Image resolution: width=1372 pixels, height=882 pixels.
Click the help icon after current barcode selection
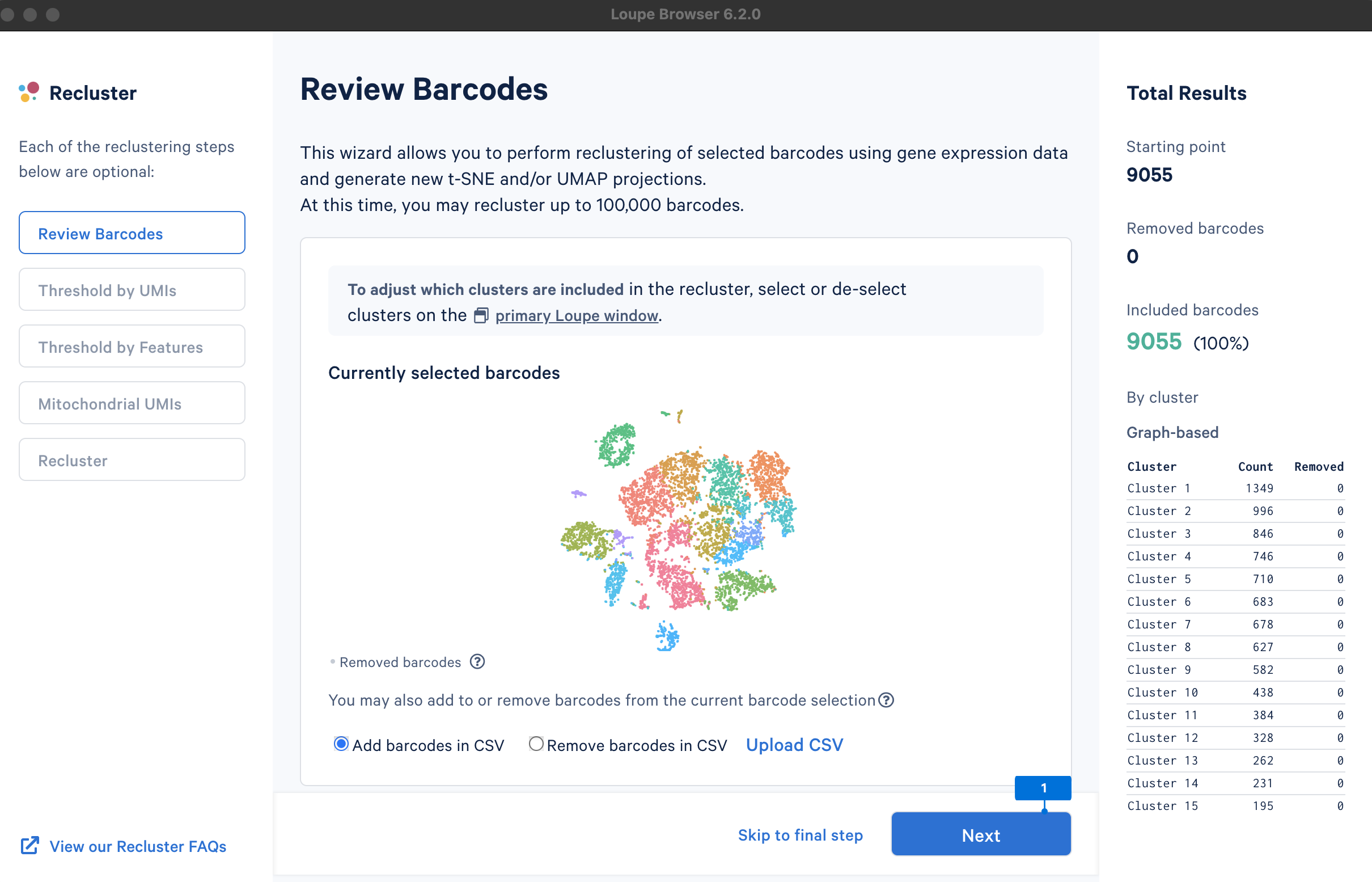(x=886, y=700)
